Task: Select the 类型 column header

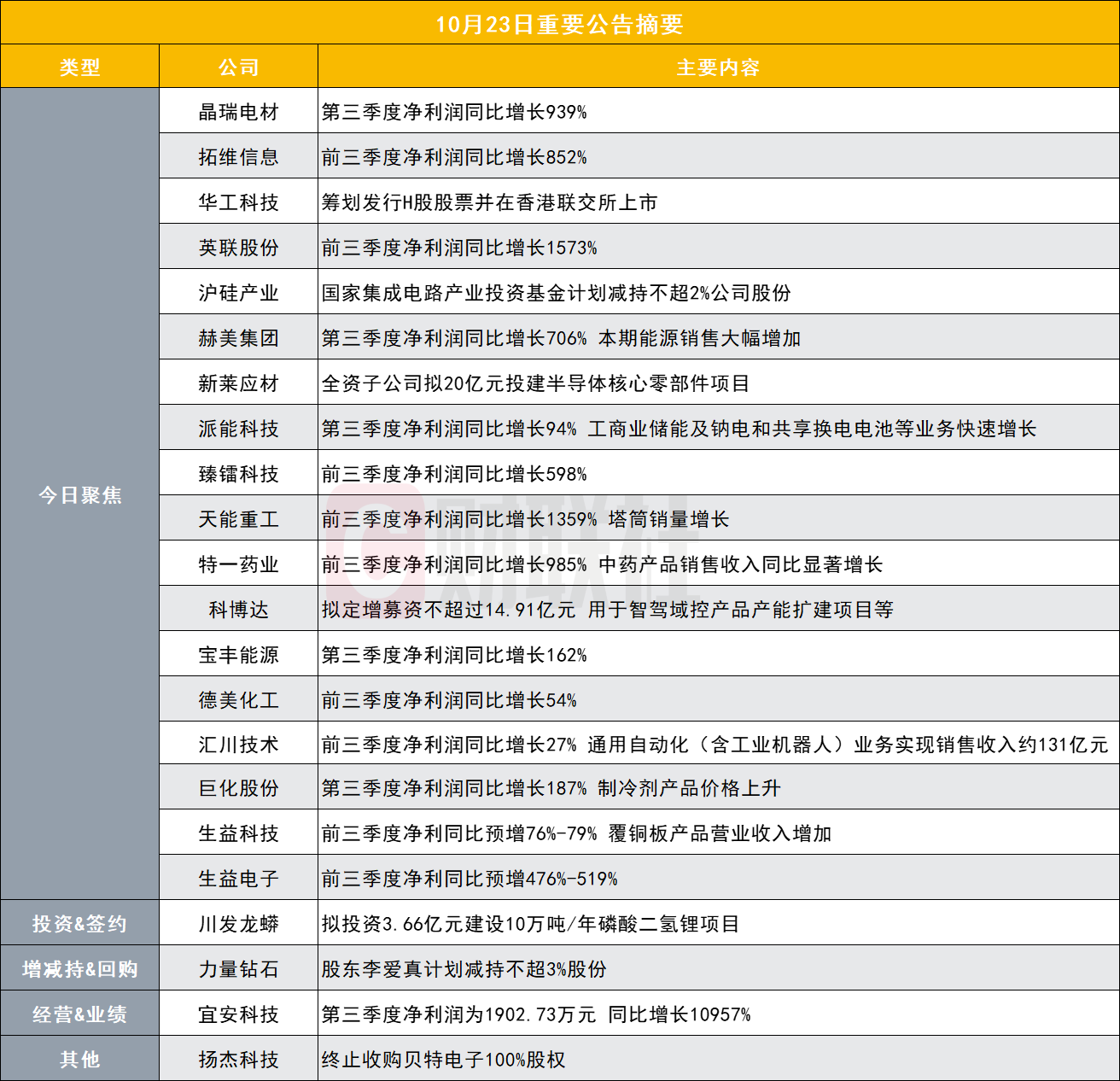Action: coord(80,67)
